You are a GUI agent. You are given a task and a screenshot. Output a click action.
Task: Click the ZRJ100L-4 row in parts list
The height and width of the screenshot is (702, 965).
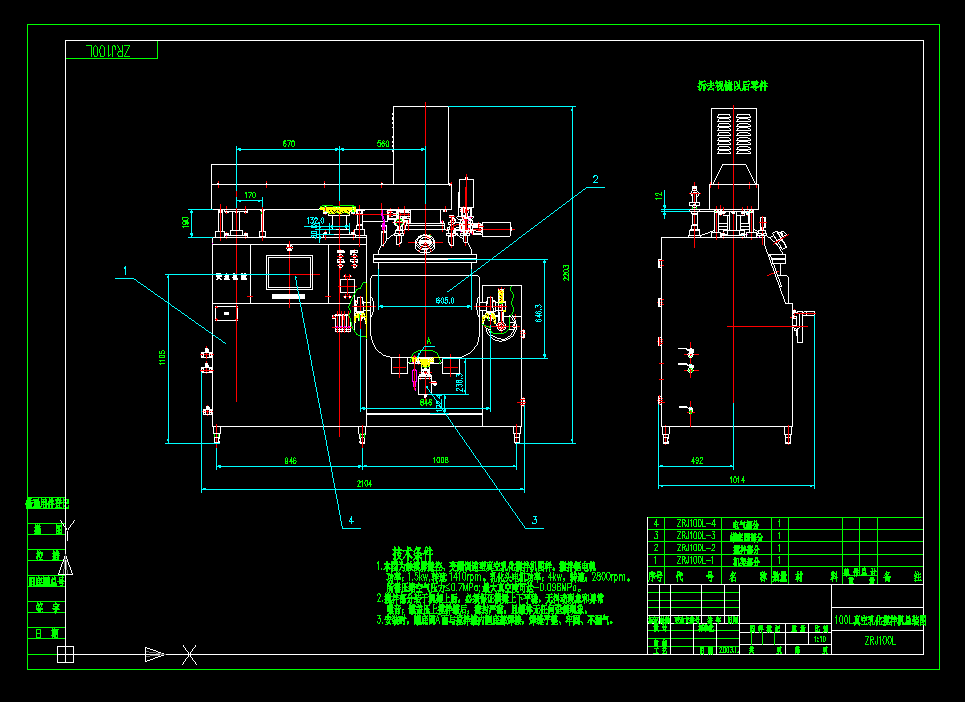[x=785, y=524]
